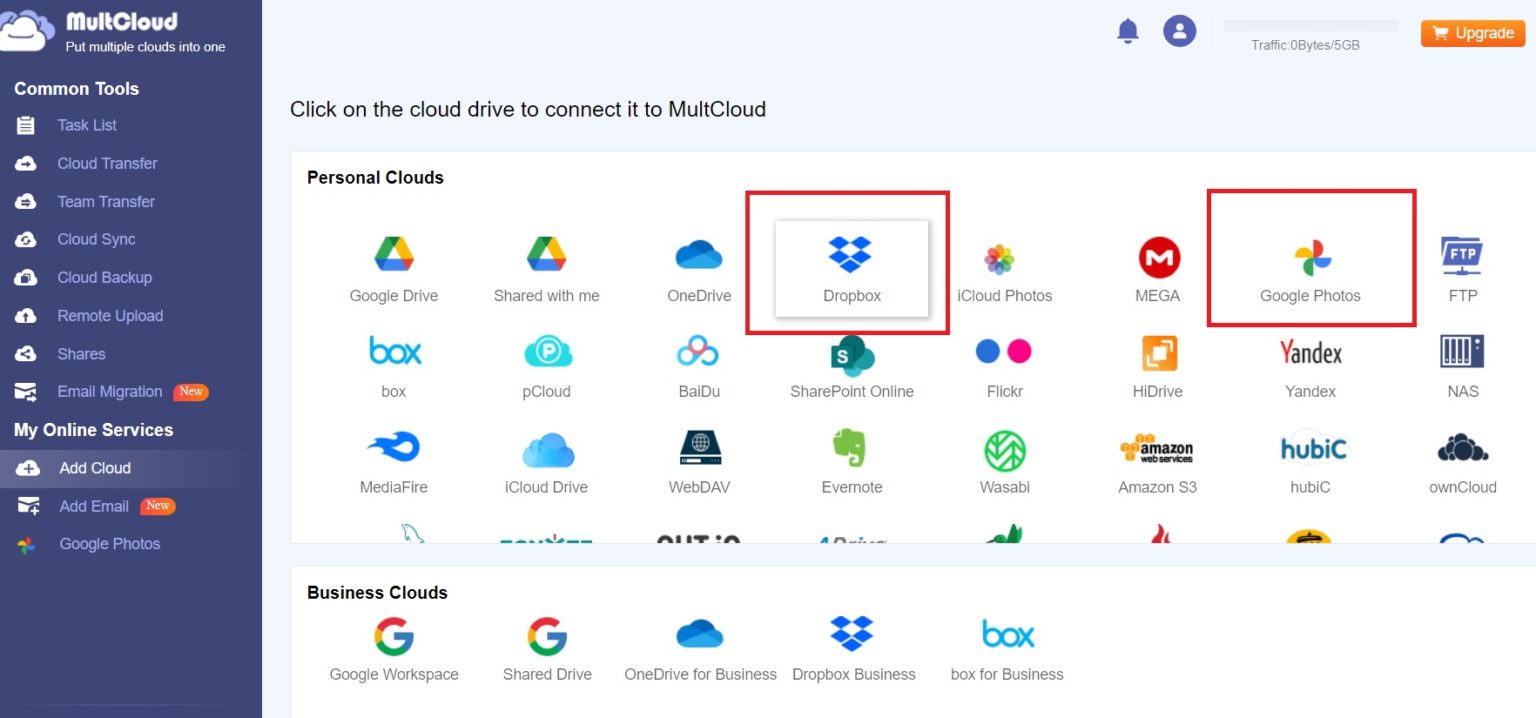Go to Cloud Sync tool
Viewport: 1536px width, 718px height.
pyautogui.click(x=96, y=239)
